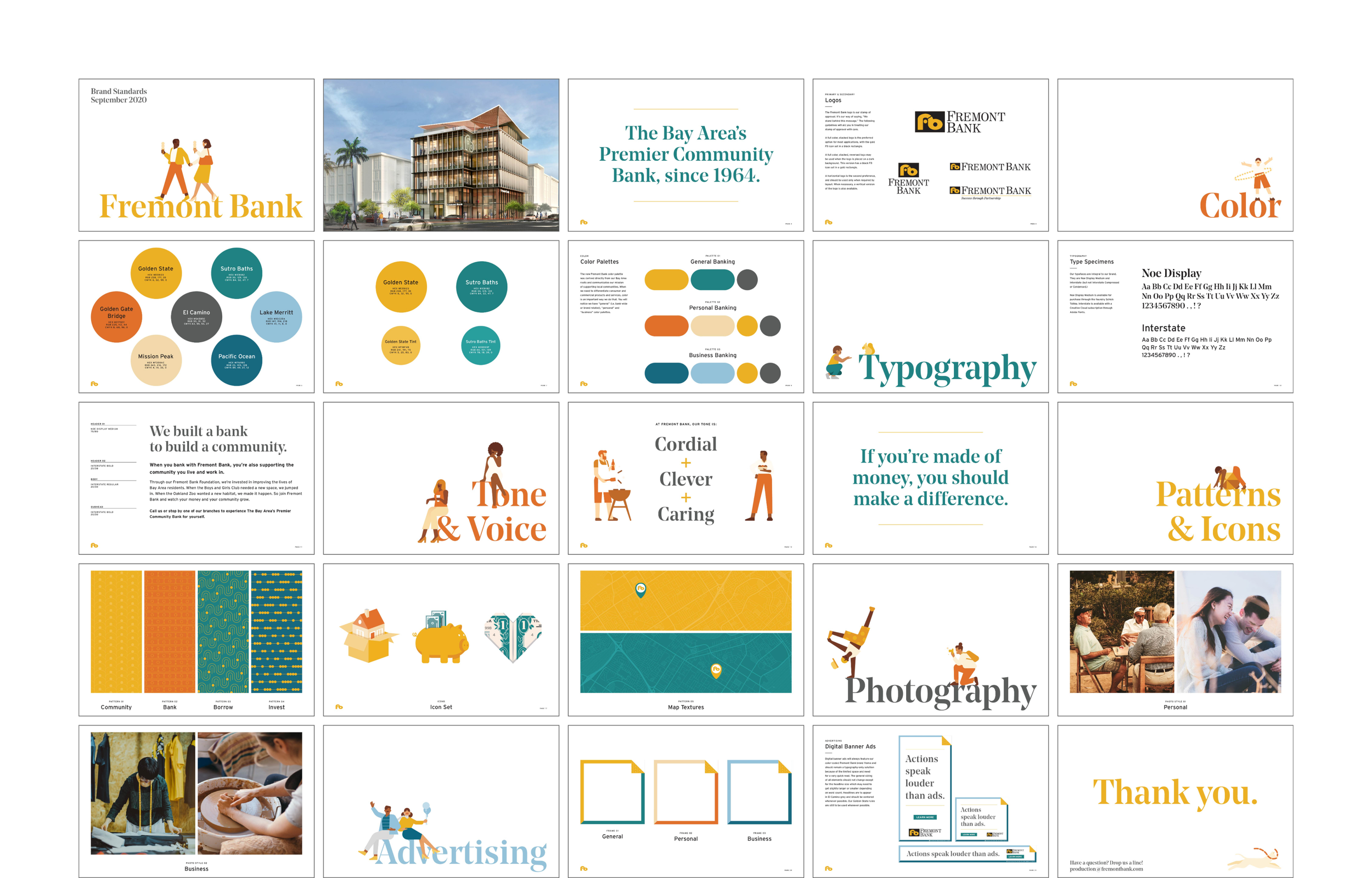Click the 'Thank you.' heading

[x=1176, y=793]
